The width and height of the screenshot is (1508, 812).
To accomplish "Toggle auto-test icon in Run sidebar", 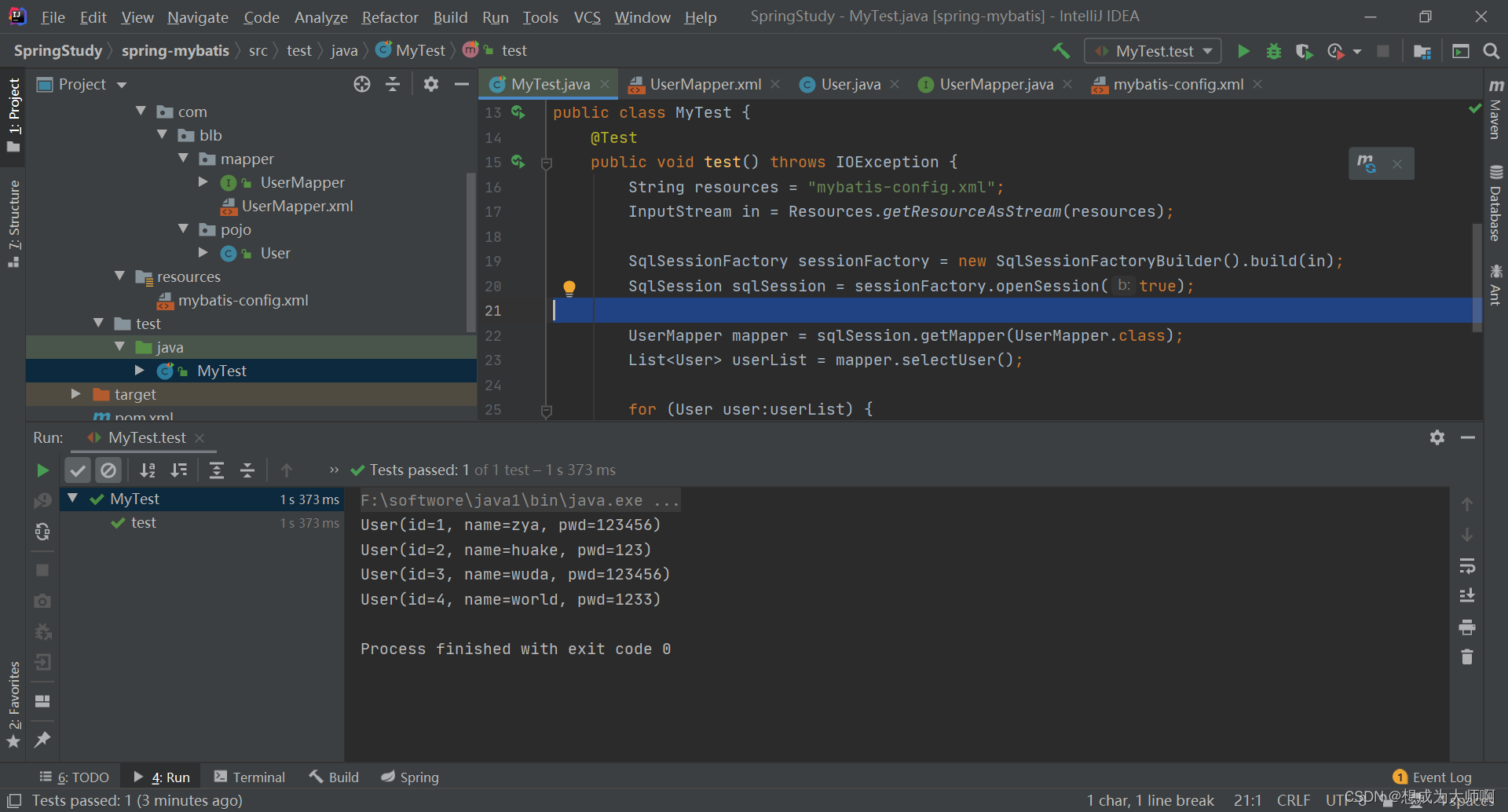I will pyautogui.click(x=42, y=532).
